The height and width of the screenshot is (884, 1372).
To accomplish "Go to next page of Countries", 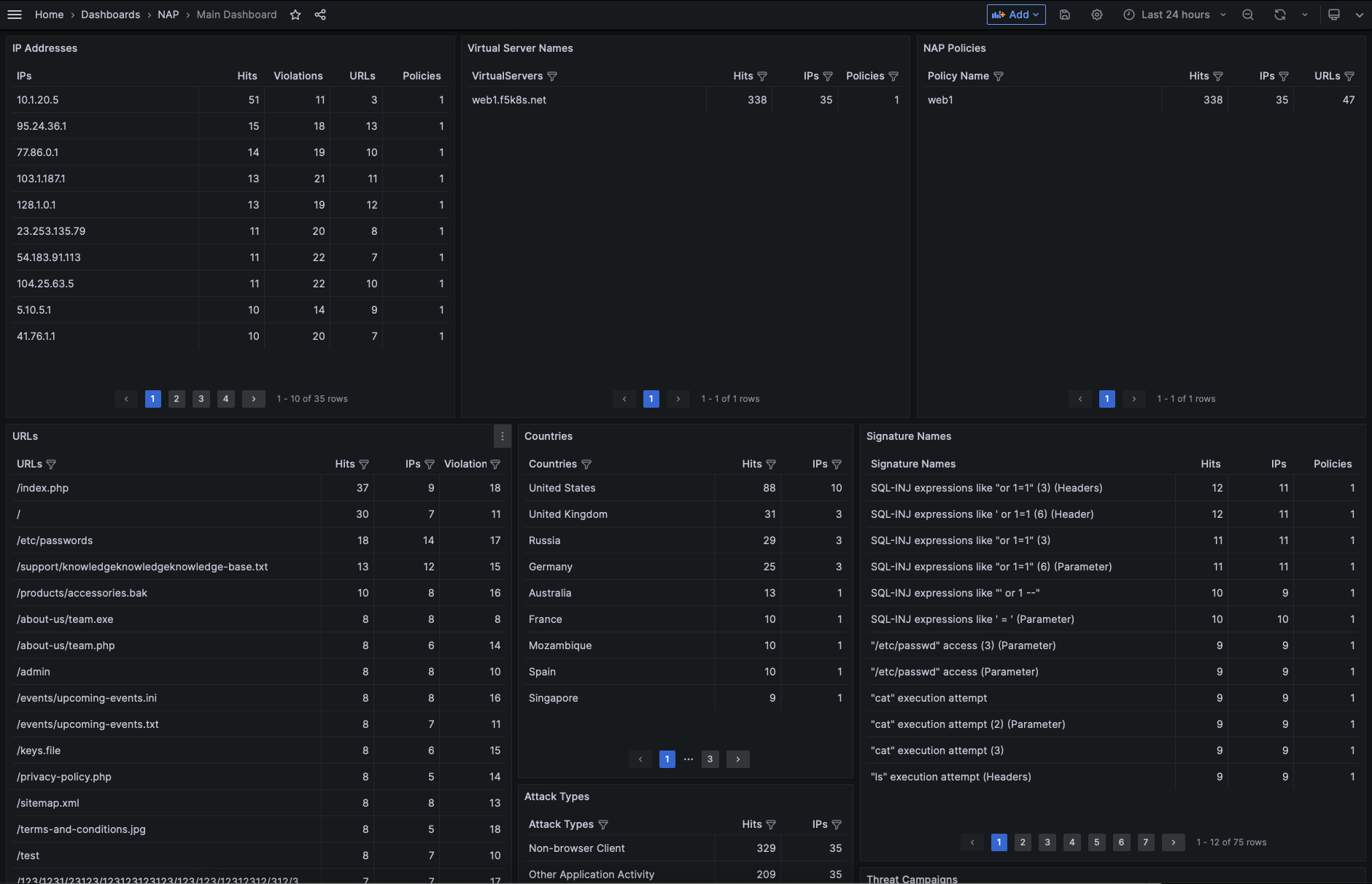I will point(738,759).
